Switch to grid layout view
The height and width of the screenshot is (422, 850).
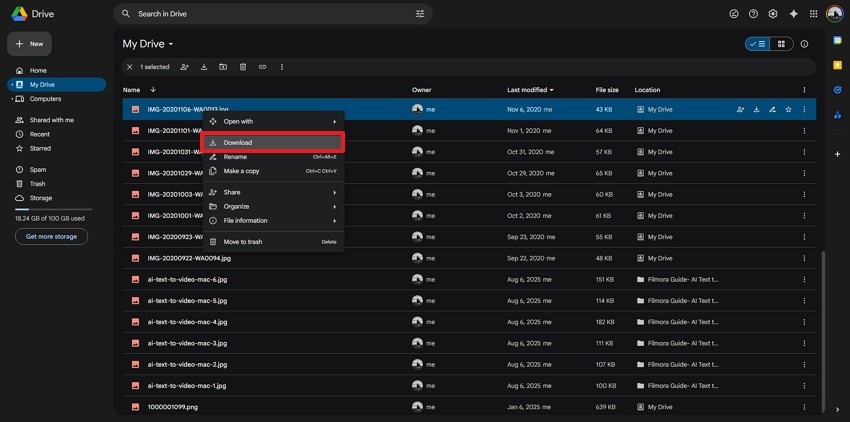781,44
